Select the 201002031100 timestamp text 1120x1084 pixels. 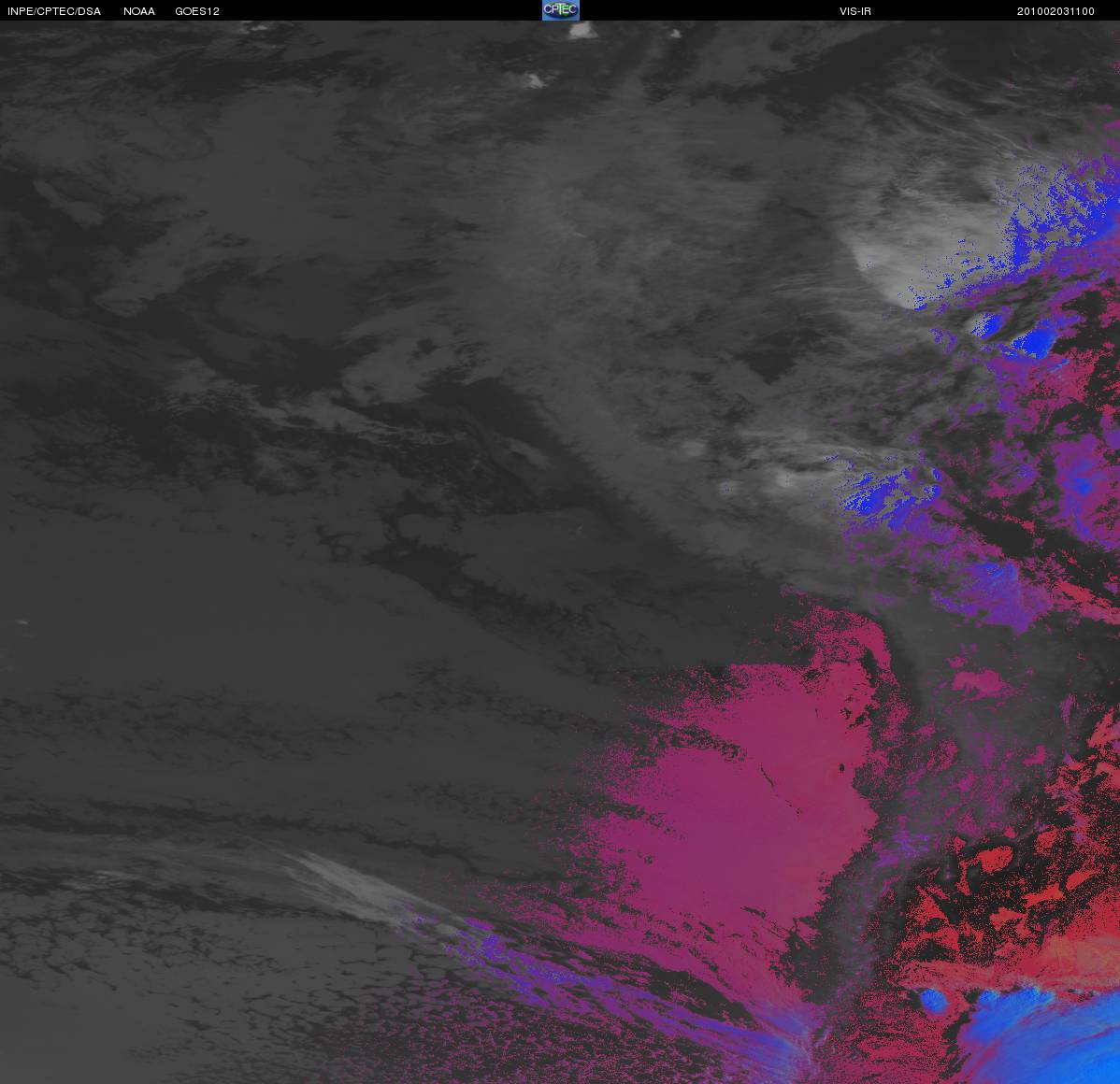click(x=1055, y=11)
